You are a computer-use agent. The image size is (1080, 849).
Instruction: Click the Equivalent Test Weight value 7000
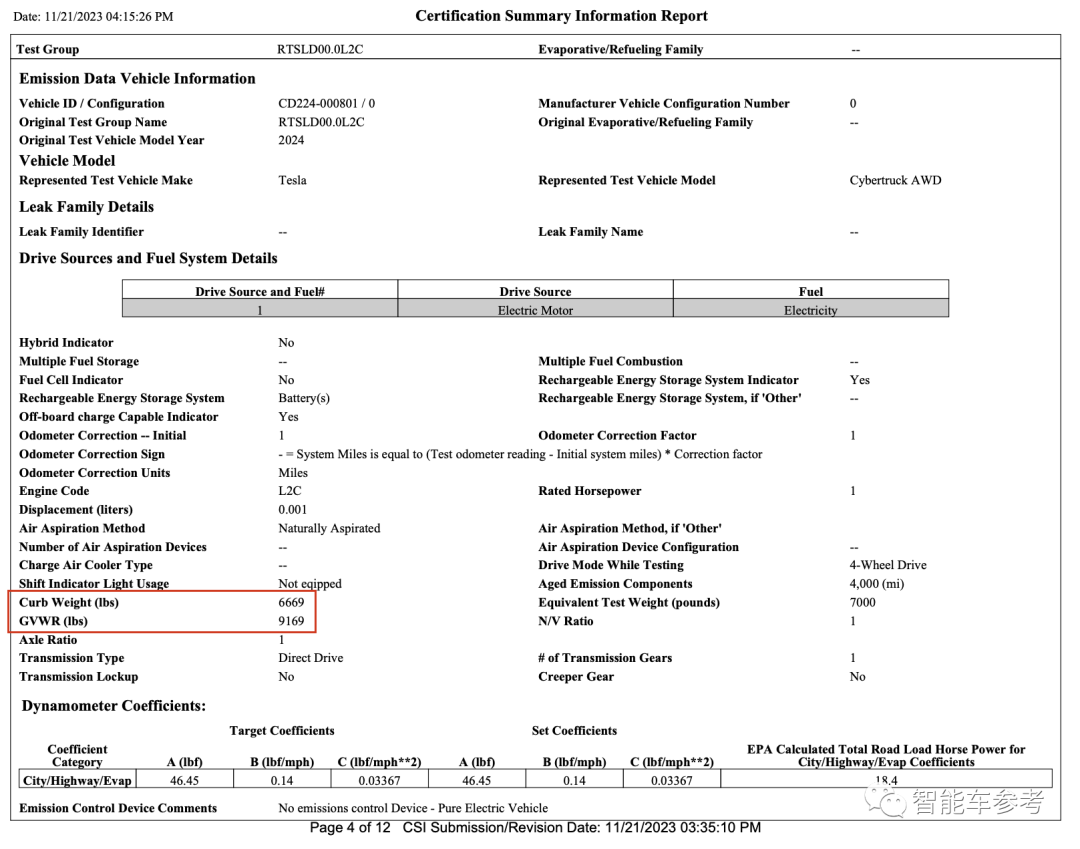click(x=862, y=603)
